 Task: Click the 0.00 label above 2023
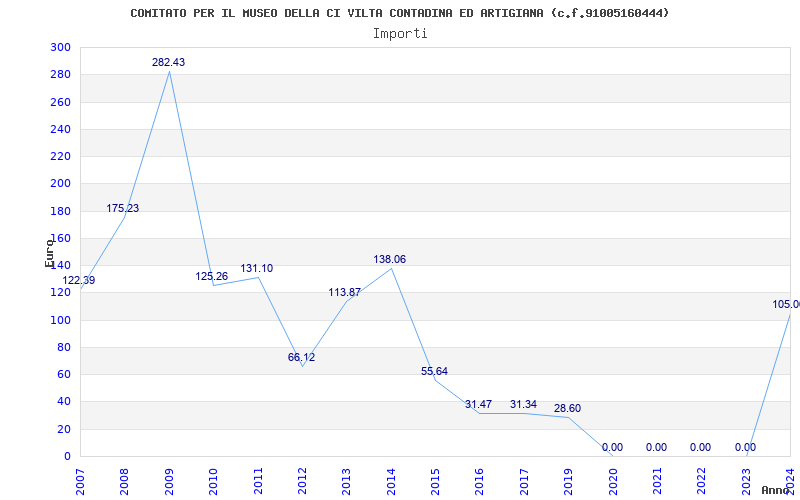(745, 447)
